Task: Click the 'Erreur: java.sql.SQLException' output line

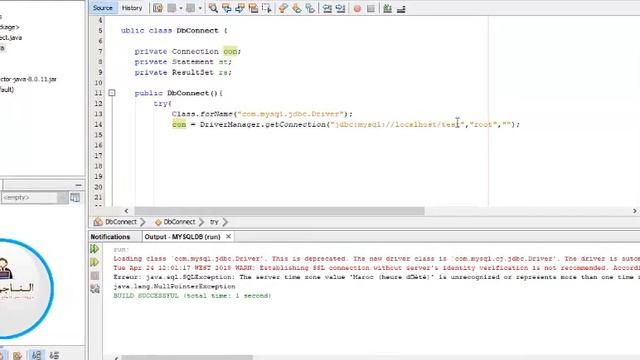Action: [x=376, y=277]
